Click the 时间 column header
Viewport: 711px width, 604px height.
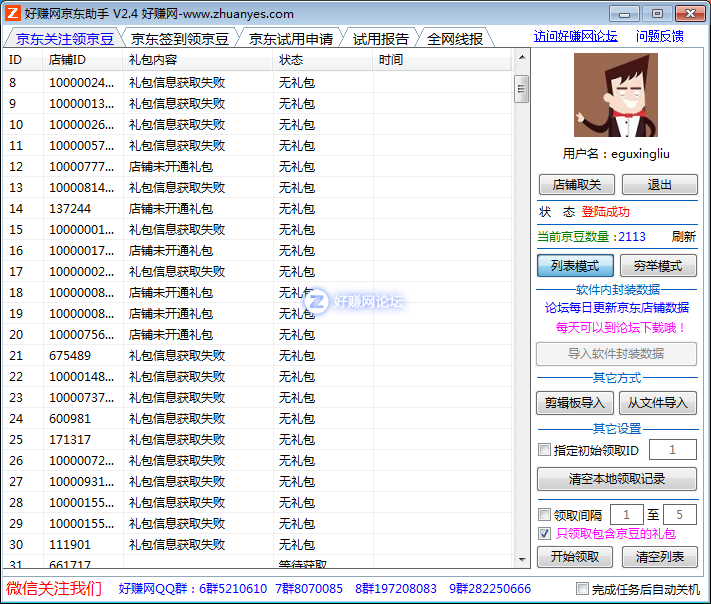tap(442, 59)
